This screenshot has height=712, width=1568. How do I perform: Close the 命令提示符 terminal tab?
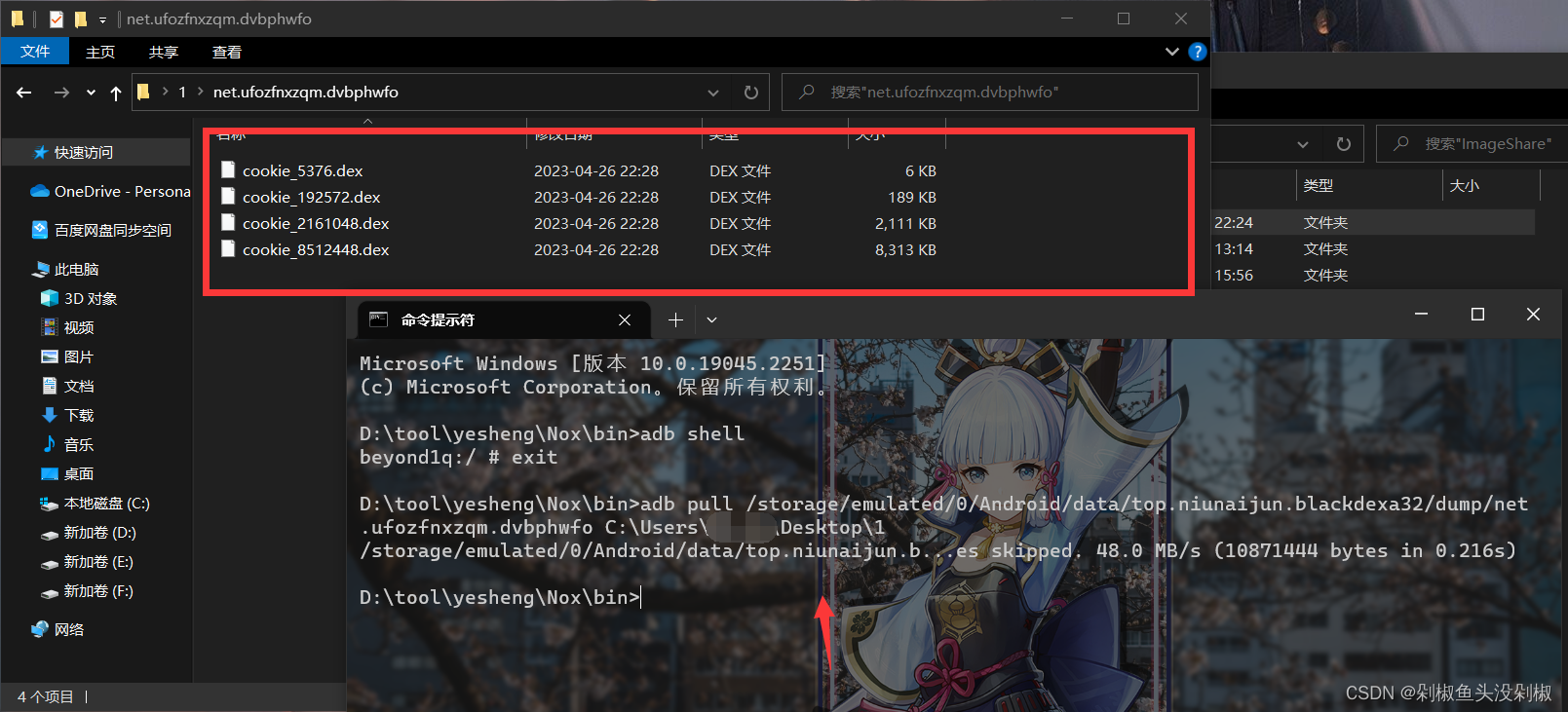point(625,319)
